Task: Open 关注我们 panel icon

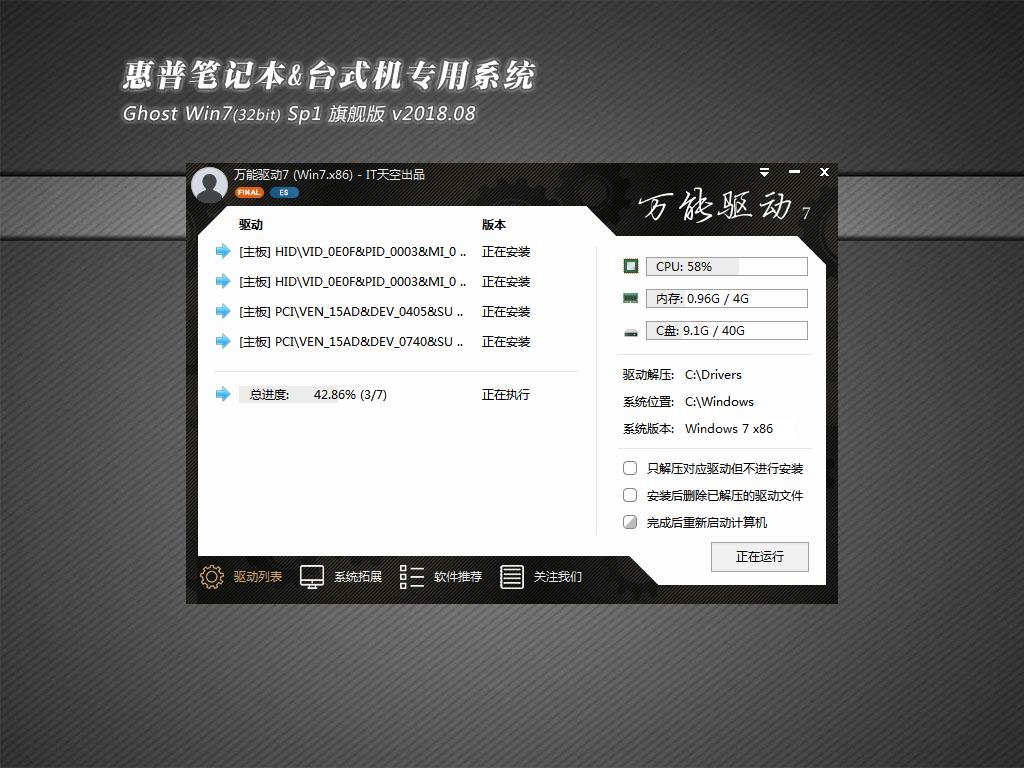Action: click(512, 577)
